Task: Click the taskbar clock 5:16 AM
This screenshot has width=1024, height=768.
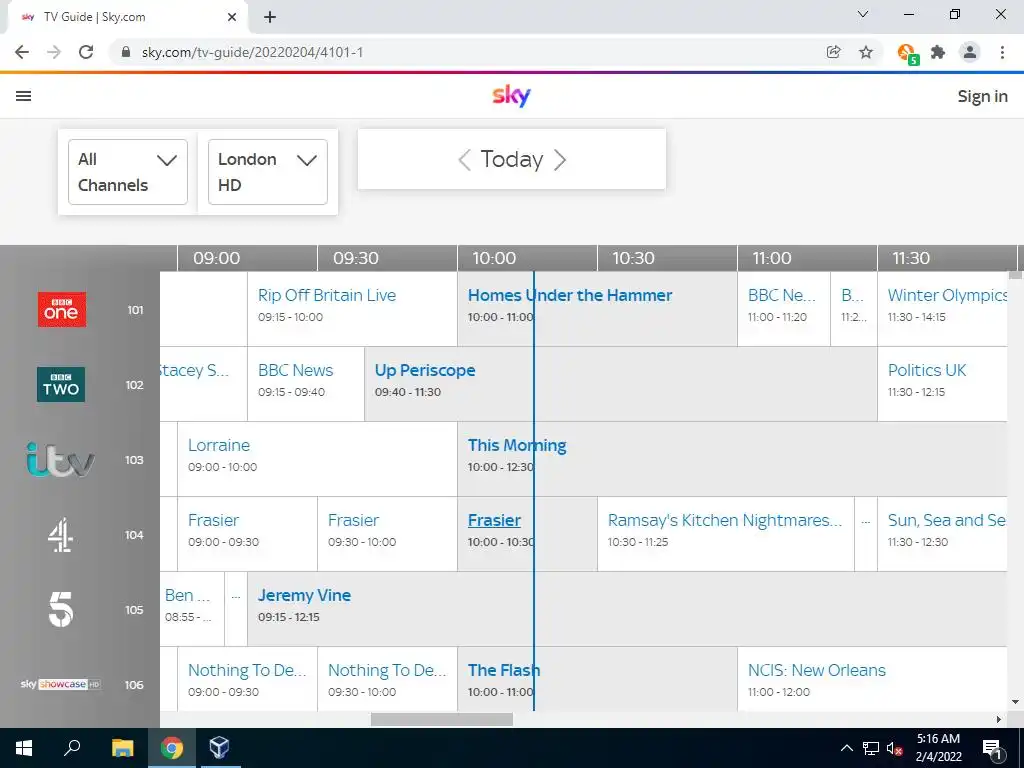Action: [938, 739]
